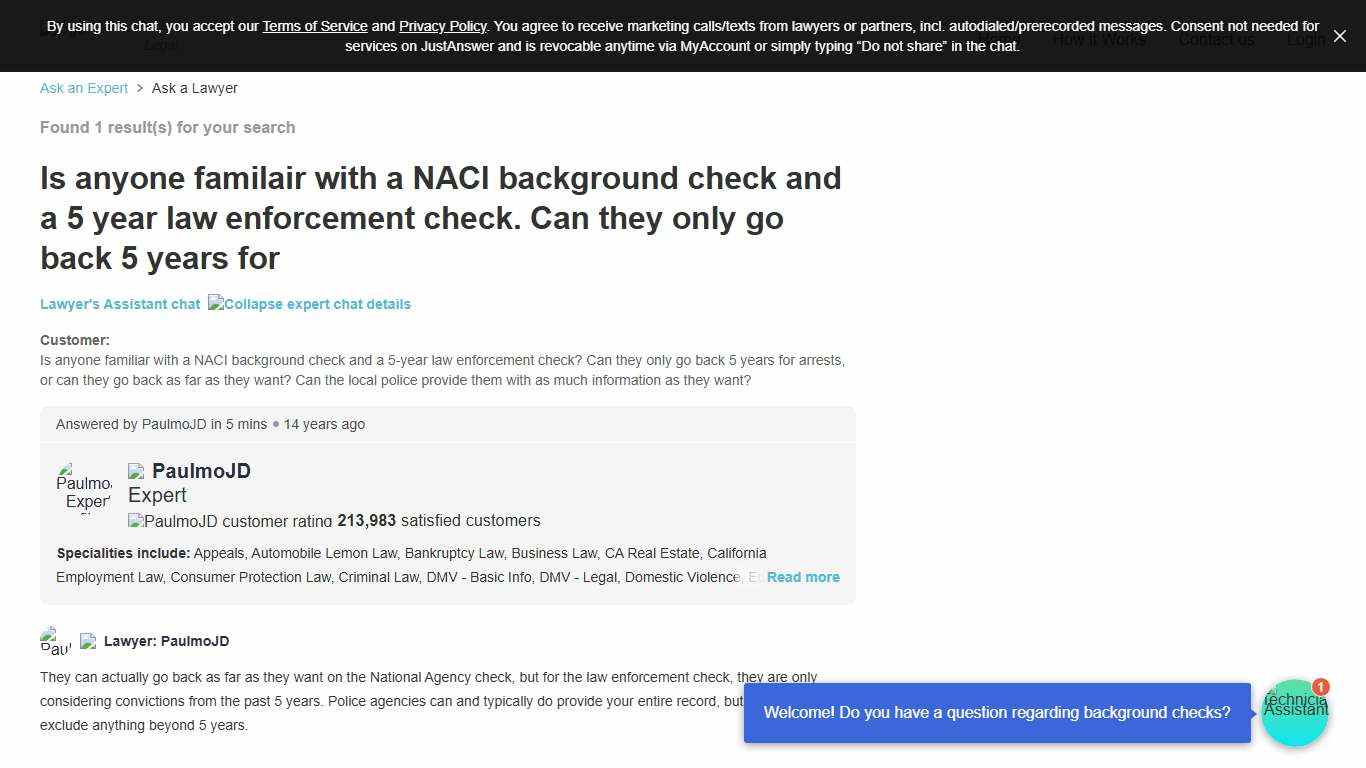Expand specialities with Read more
The width and height of the screenshot is (1366, 768).
pyautogui.click(x=803, y=577)
